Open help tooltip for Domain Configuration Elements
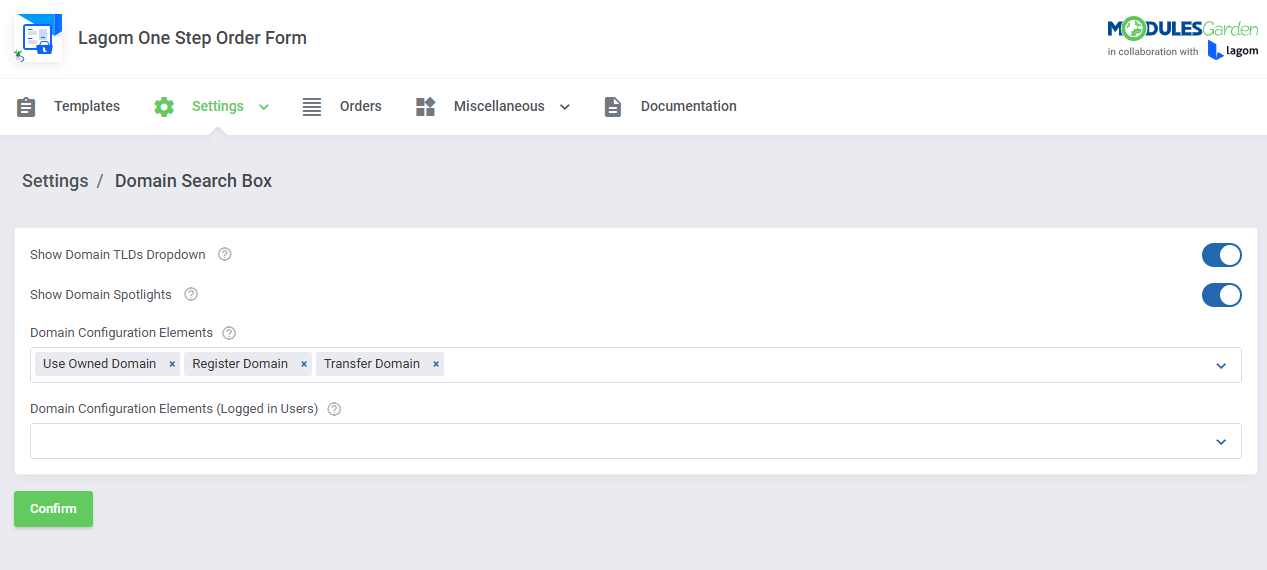The width and height of the screenshot is (1267, 570). tap(229, 332)
